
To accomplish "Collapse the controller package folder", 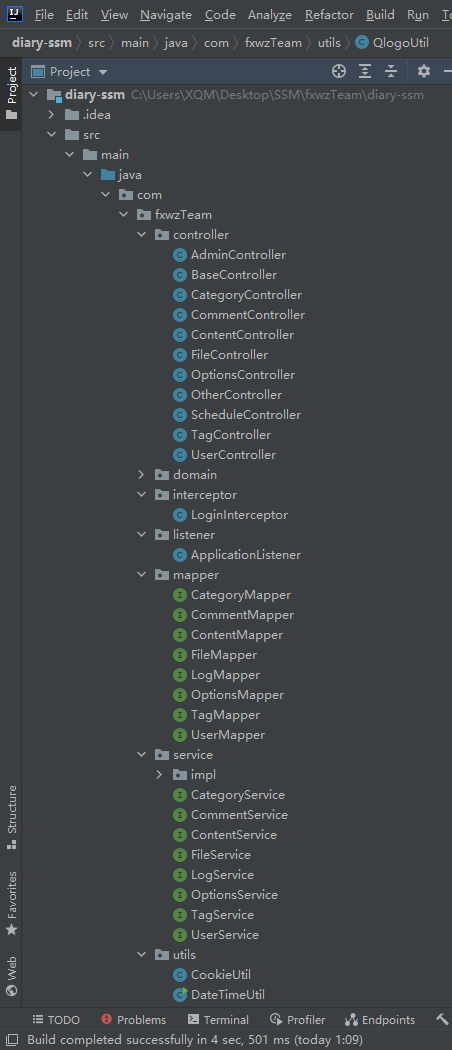I will pyautogui.click(x=141, y=235).
